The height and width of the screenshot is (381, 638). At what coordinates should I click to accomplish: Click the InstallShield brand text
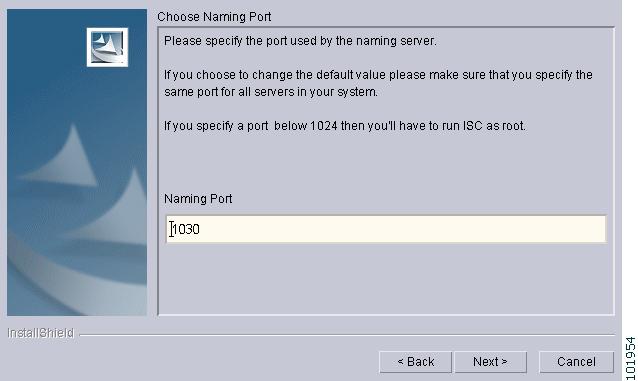point(41,333)
